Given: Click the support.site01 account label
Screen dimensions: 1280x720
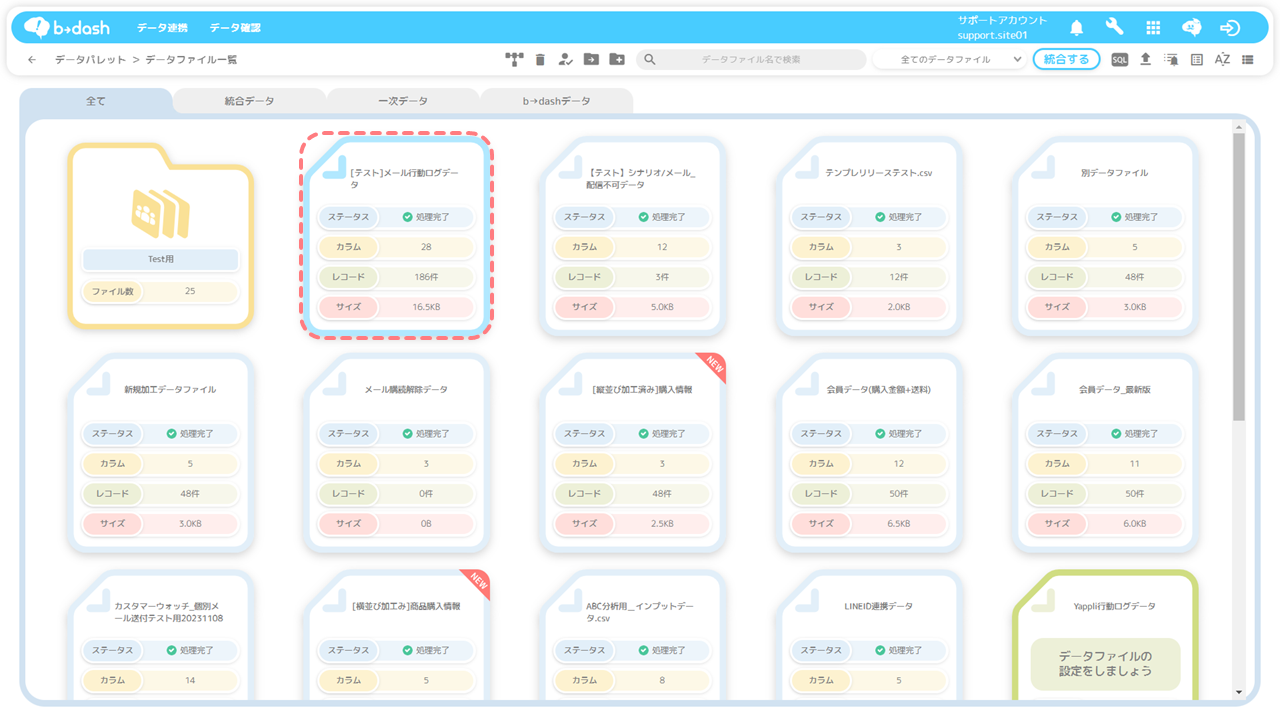Looking at the screenshot, I should (x=992, y=35).
